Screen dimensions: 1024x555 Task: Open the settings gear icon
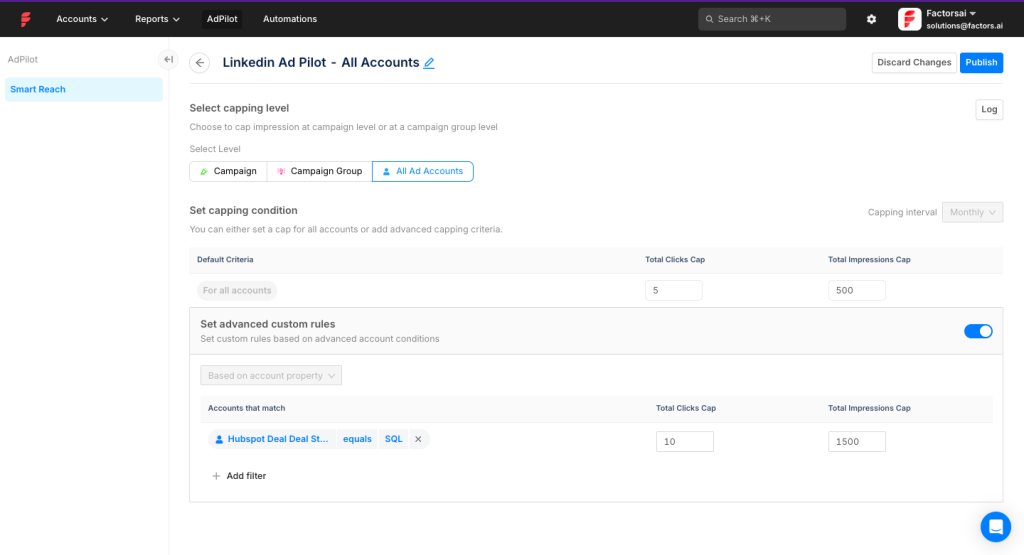[871, 19]
